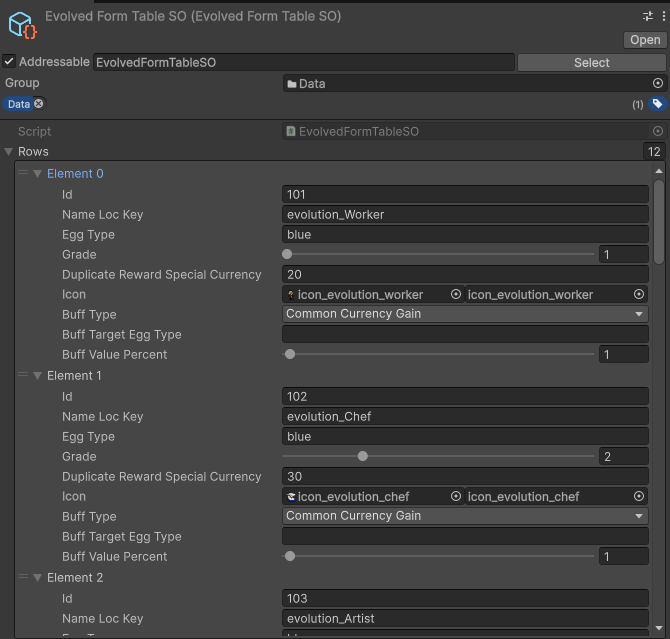Image resolution: width=670 pixels, height=639 pixels.
Task: Click Duplicate Reward field with 30
Action: coord(465,476)
